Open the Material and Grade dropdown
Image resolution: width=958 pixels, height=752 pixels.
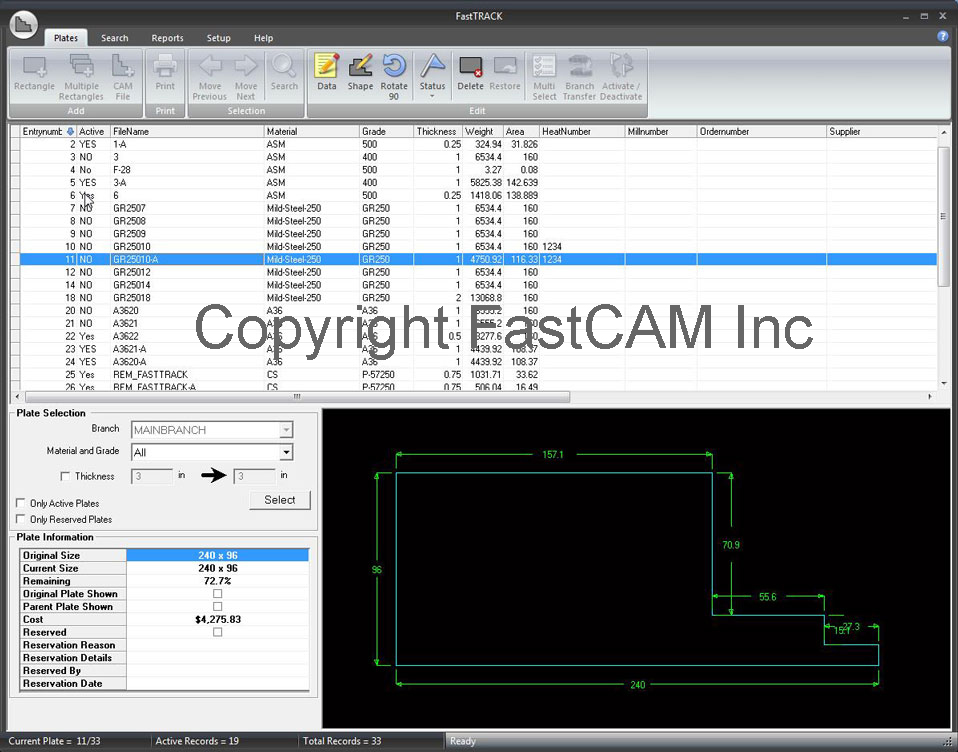coord(286,452)
